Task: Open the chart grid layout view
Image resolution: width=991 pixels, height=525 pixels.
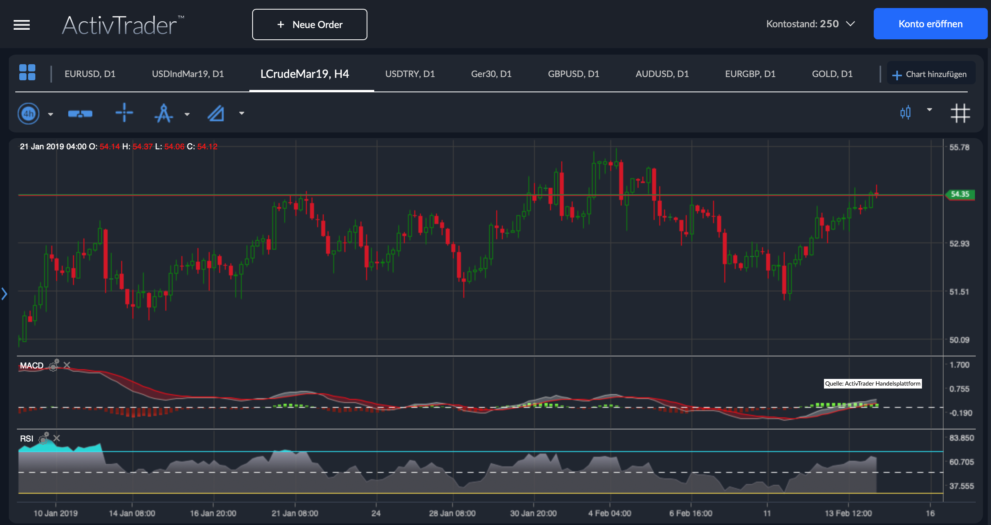Action: point(27,73)
